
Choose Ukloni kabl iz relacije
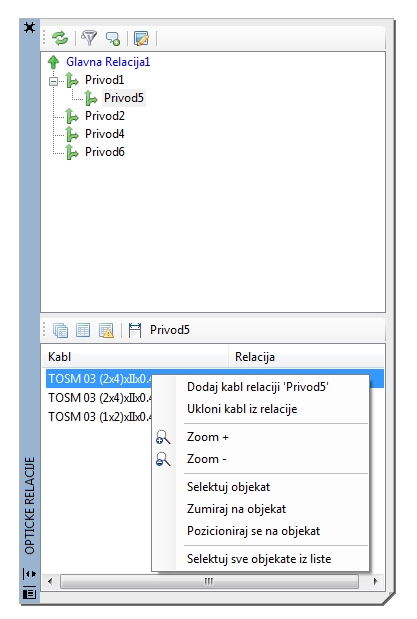(242, 409)
